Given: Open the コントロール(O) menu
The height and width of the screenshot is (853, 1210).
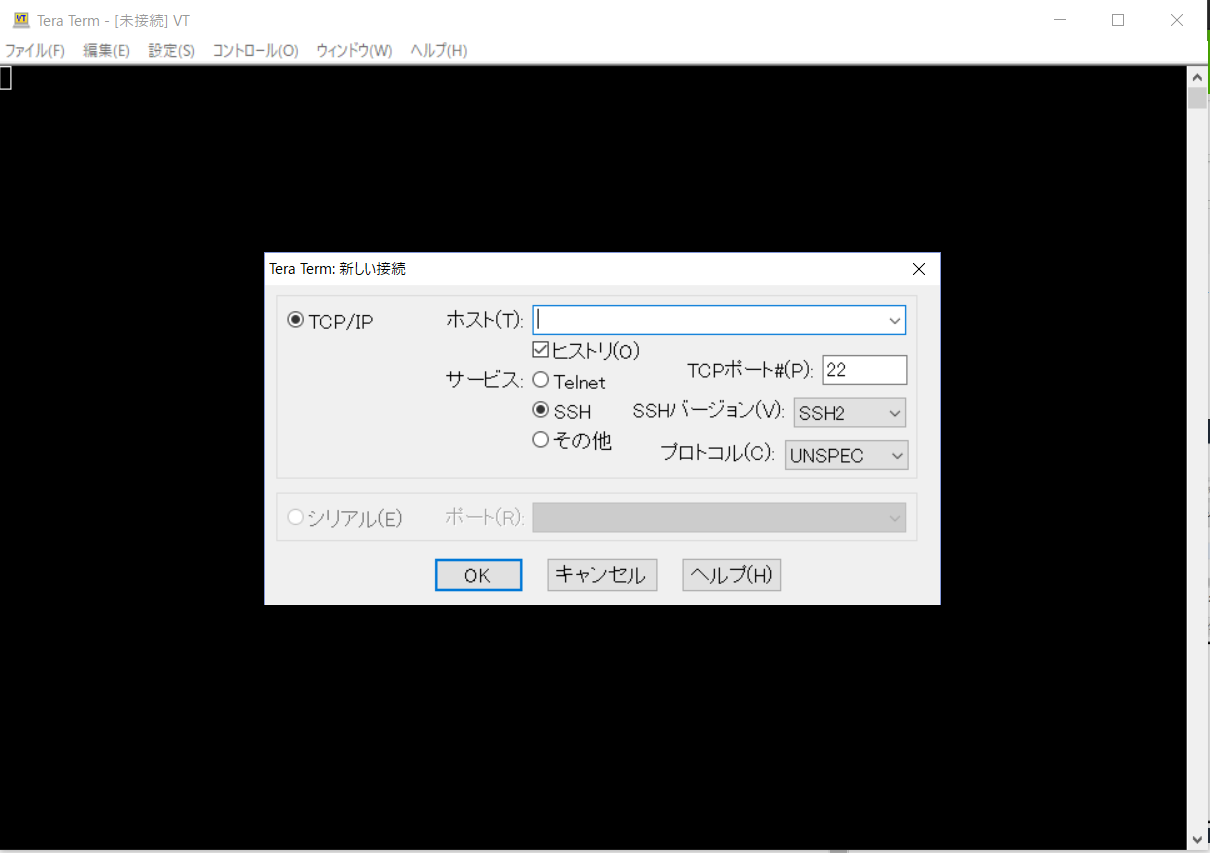Looking at the screenshot, I should point(254,50).
